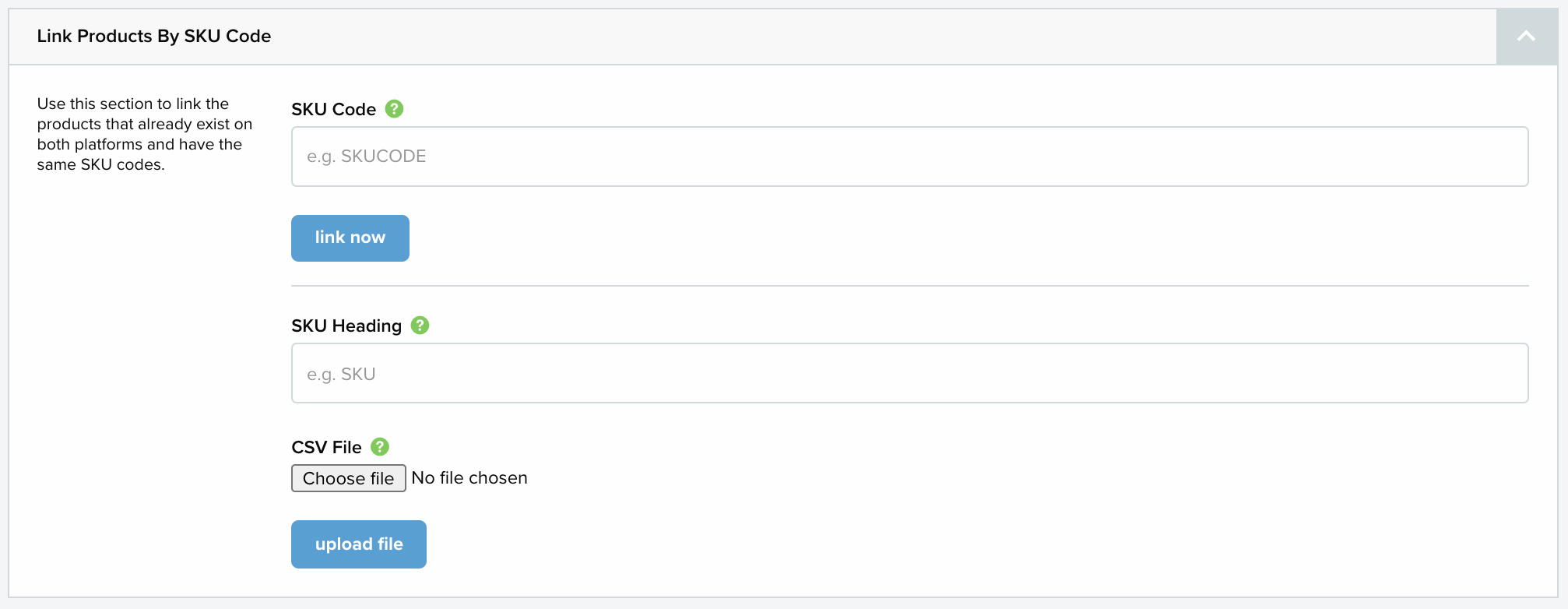This screenshot has height=609, width=1568.
Task: Collapse the Link Products By SKU Code panel
Action: tap(1526, 37)
